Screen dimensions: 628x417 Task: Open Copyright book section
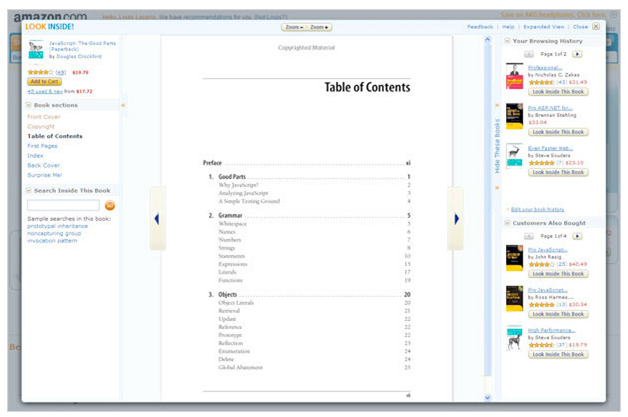point(41,126)
